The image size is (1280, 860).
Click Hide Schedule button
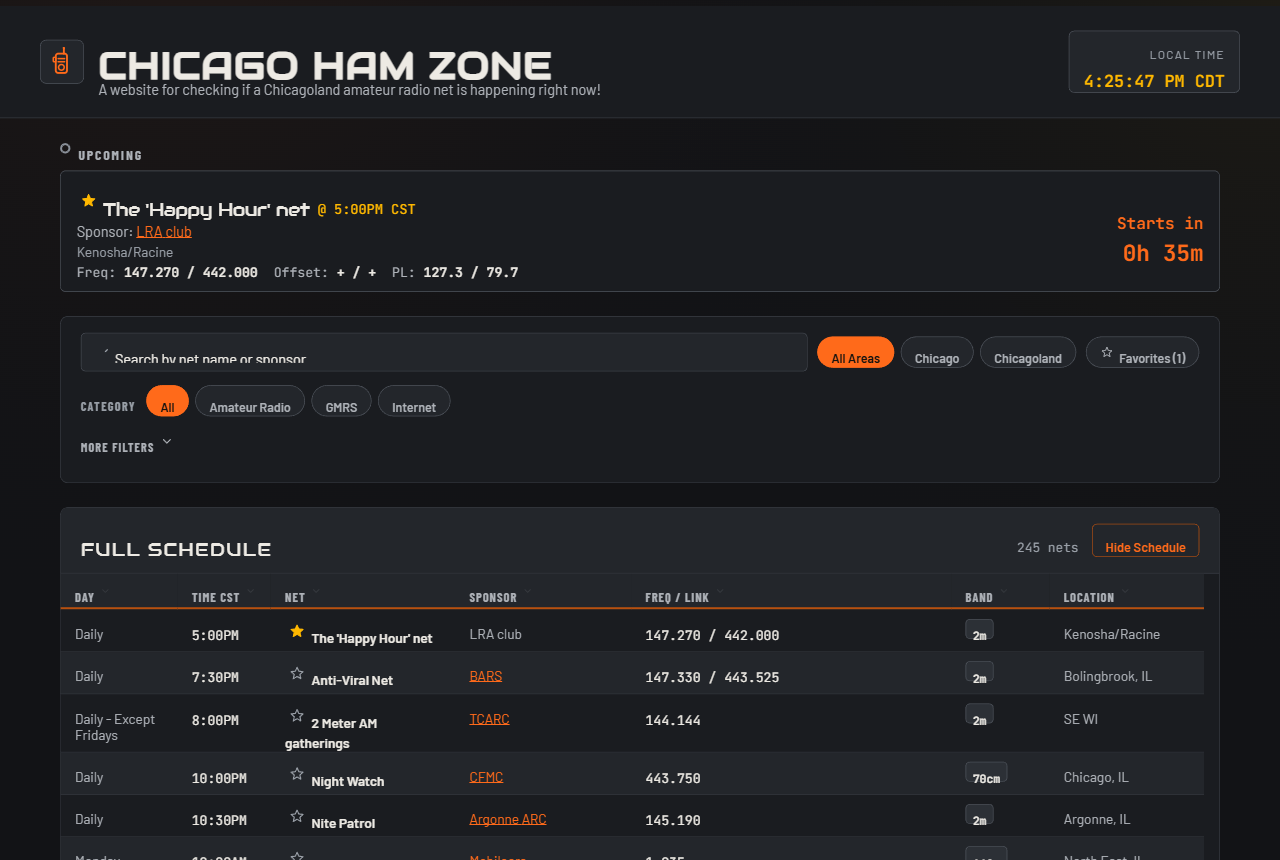pos(1145,541)
